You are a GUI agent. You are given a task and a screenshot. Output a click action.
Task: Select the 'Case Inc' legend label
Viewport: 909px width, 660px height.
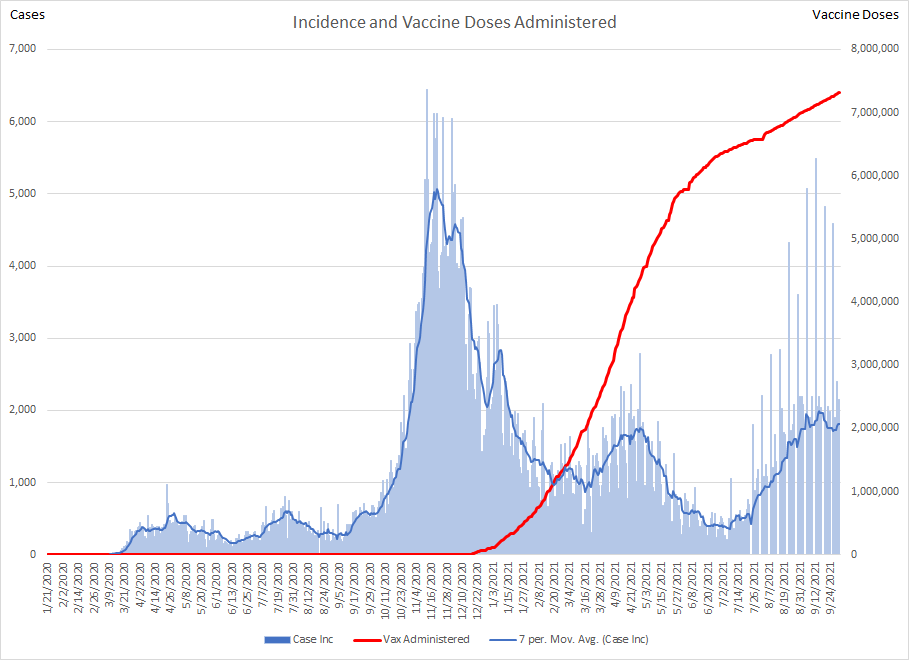click(313, 639)
